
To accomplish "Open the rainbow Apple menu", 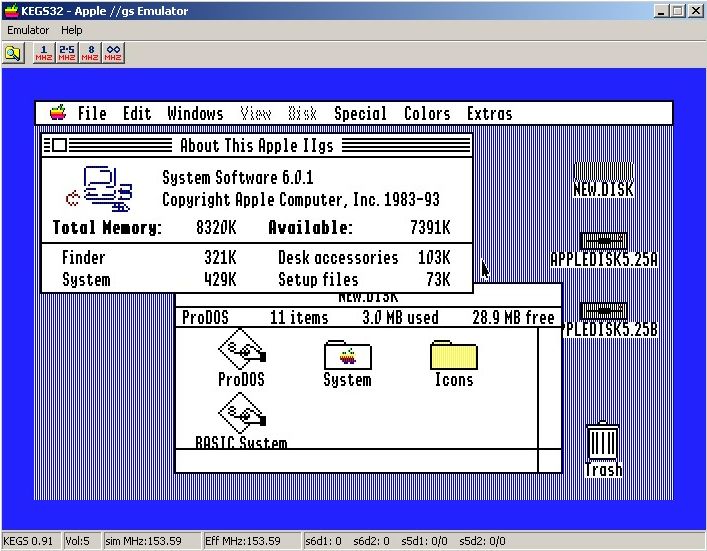I will tap(58, 112).
